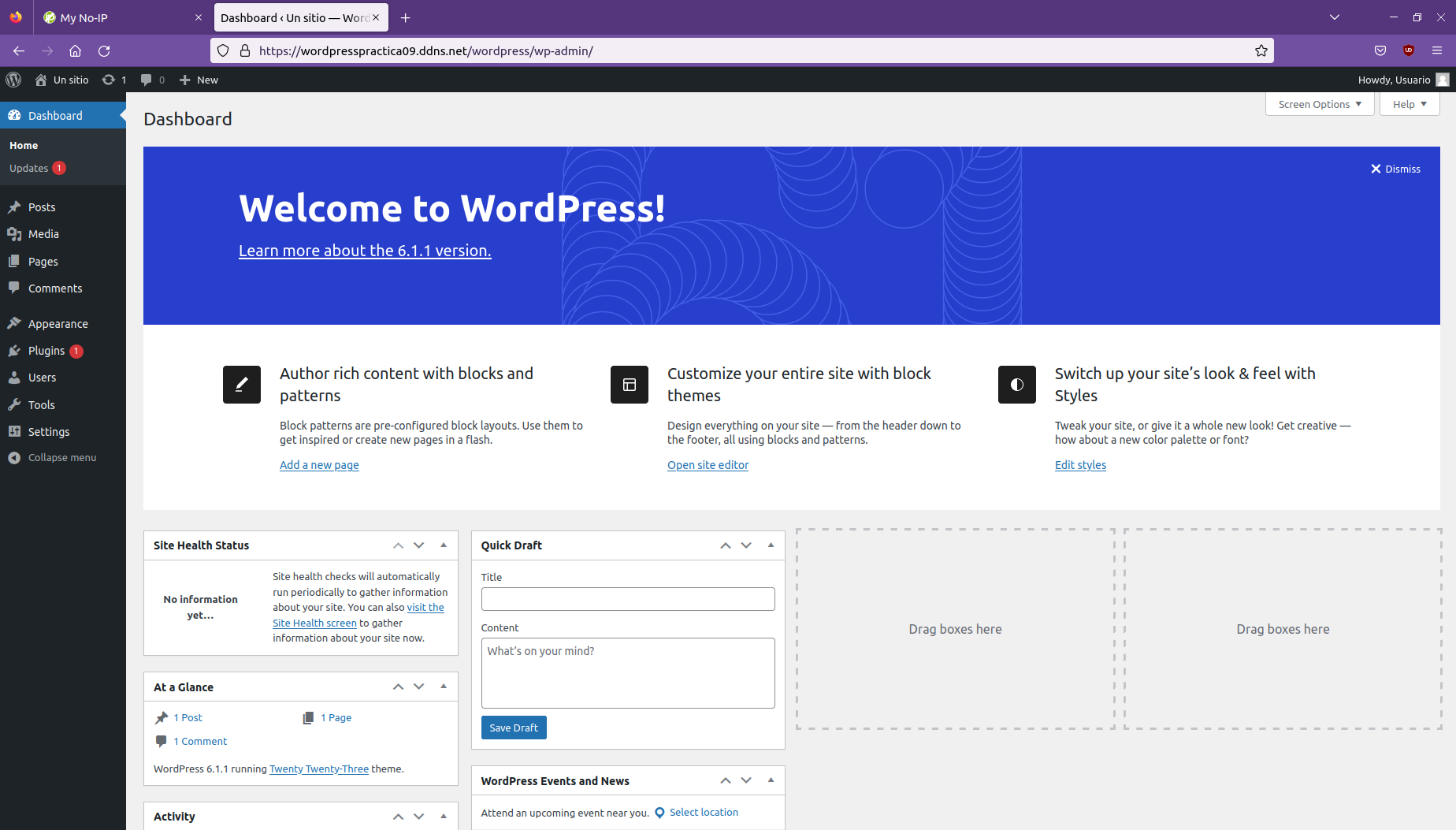Open Dashboard in sidebar menu

pyautogui.click(x=63, y=116)
